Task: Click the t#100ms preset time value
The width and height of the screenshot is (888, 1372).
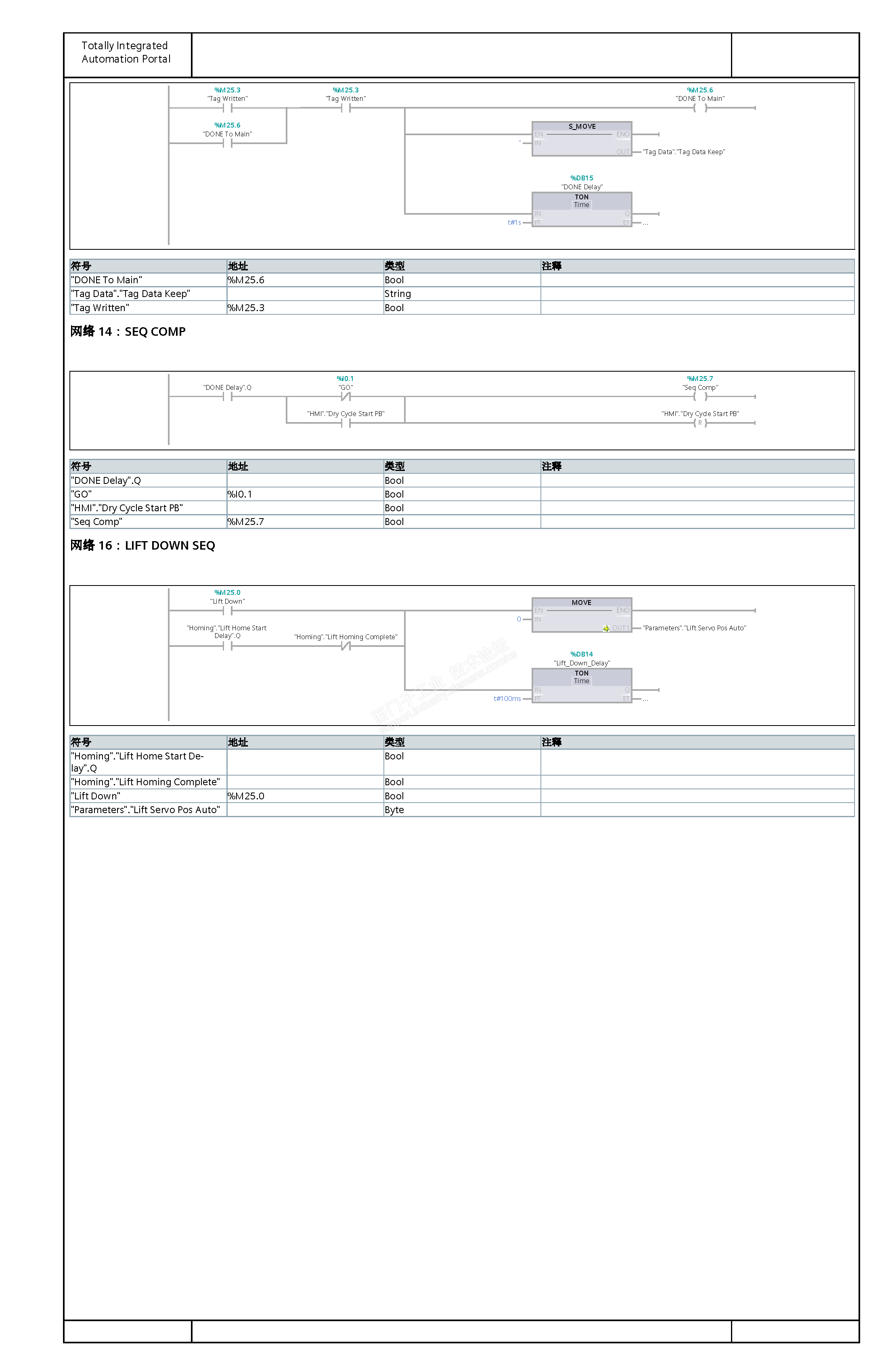Action: [507, 699]
